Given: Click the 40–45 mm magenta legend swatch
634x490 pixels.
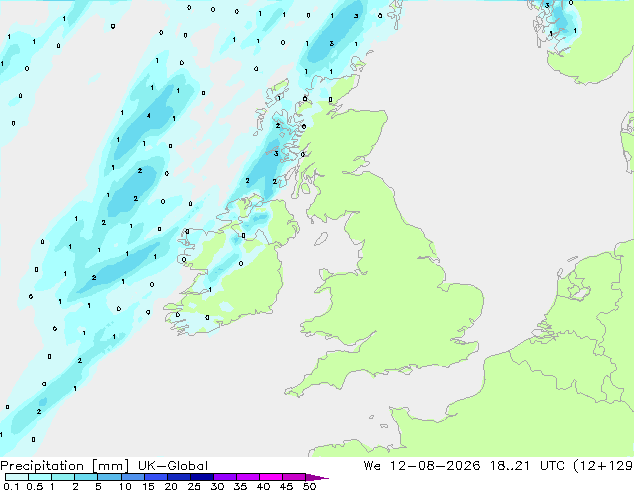Looking at the screenshot, I should point(271,477).
